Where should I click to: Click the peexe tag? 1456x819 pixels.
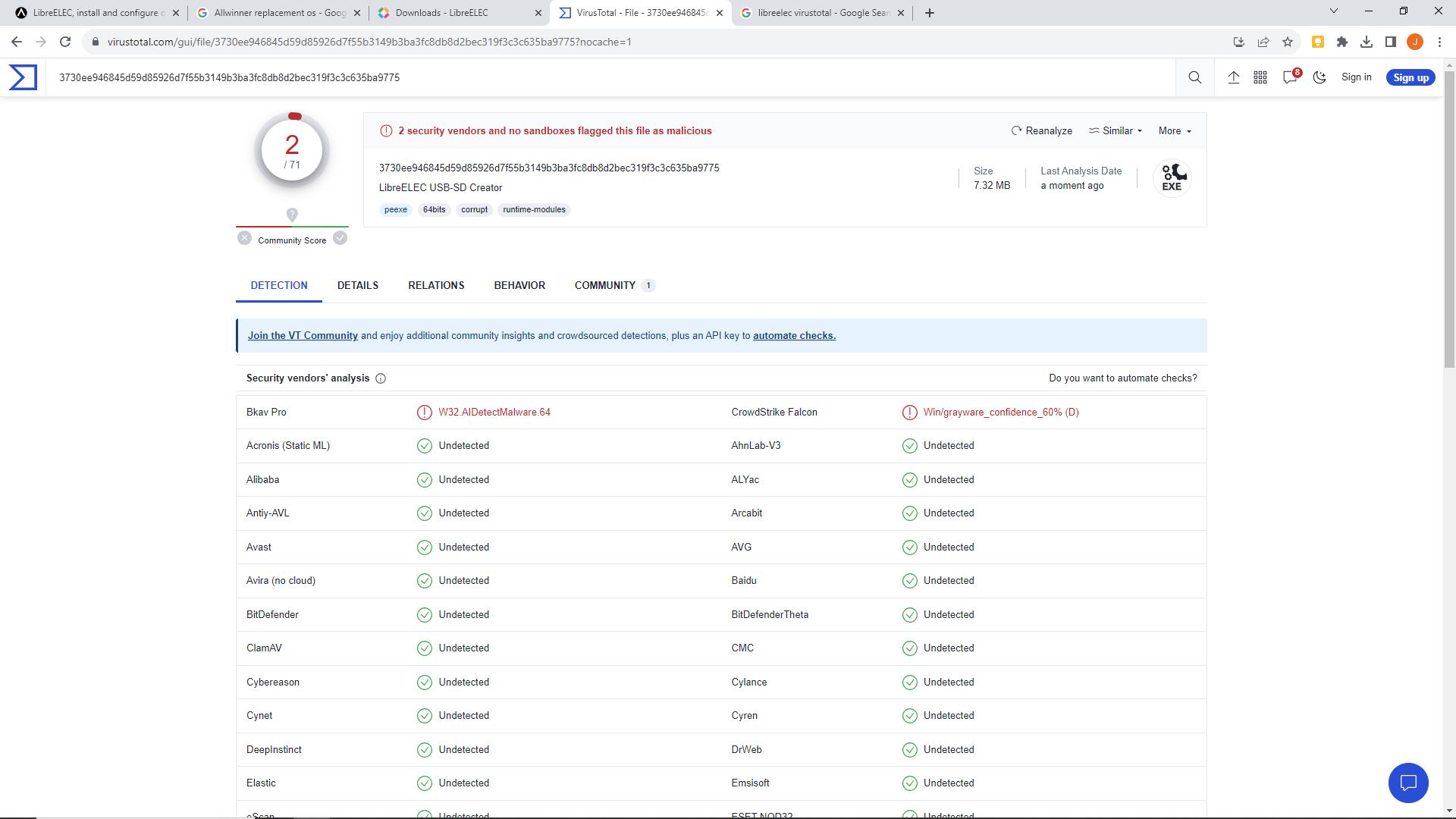[x=396, y=210]
